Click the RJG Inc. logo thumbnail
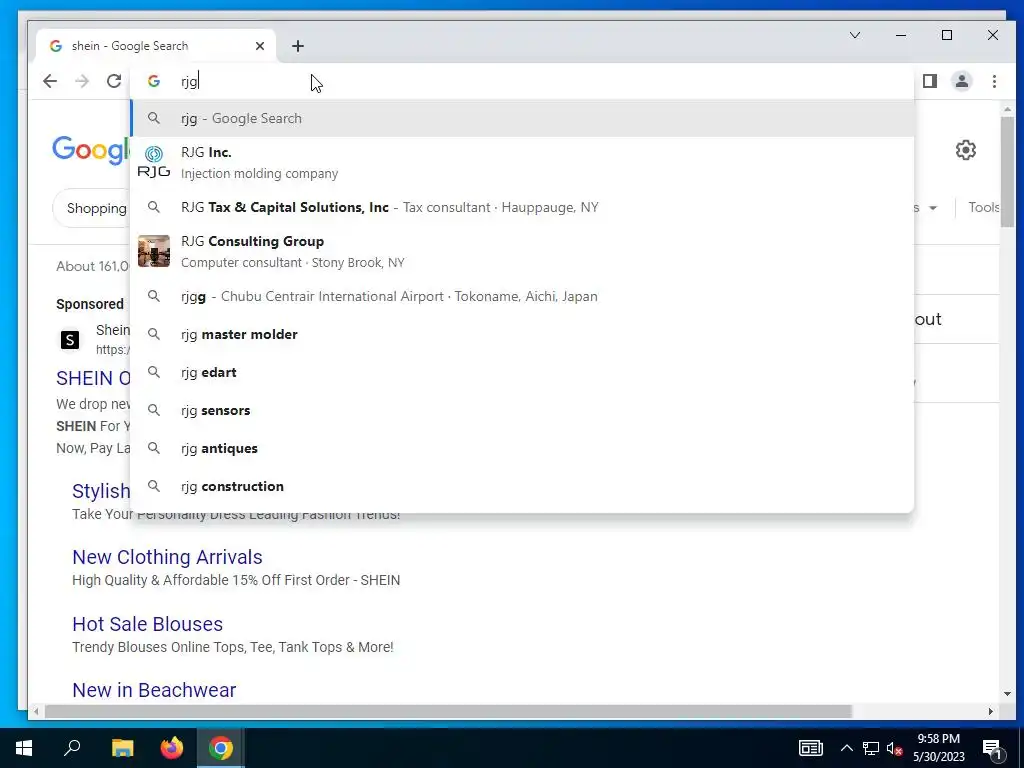The width and height of the screenshot is (1024, 768). (x=154, y=162)
